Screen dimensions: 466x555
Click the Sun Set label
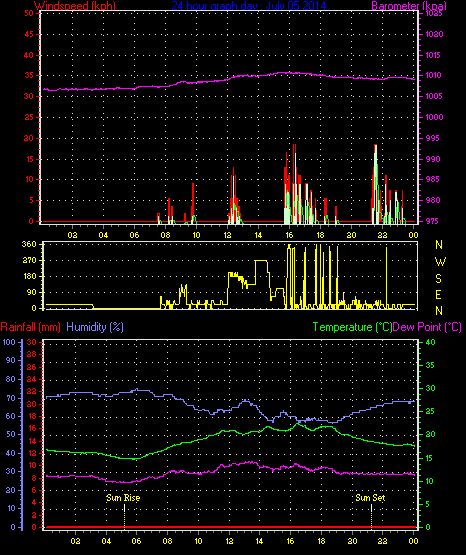(370, 498)
